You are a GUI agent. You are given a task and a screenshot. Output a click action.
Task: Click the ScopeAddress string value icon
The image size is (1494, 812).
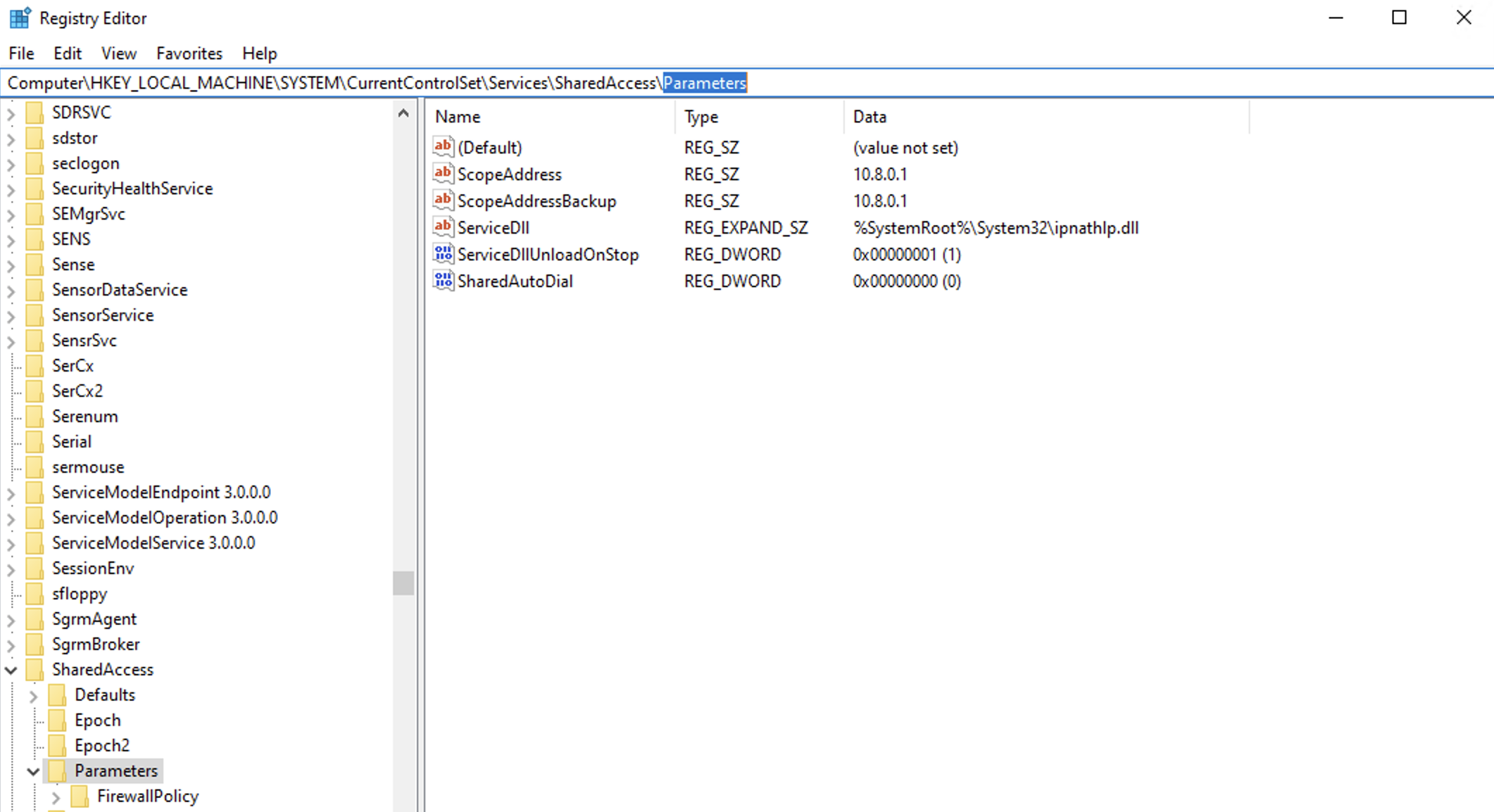443,173
